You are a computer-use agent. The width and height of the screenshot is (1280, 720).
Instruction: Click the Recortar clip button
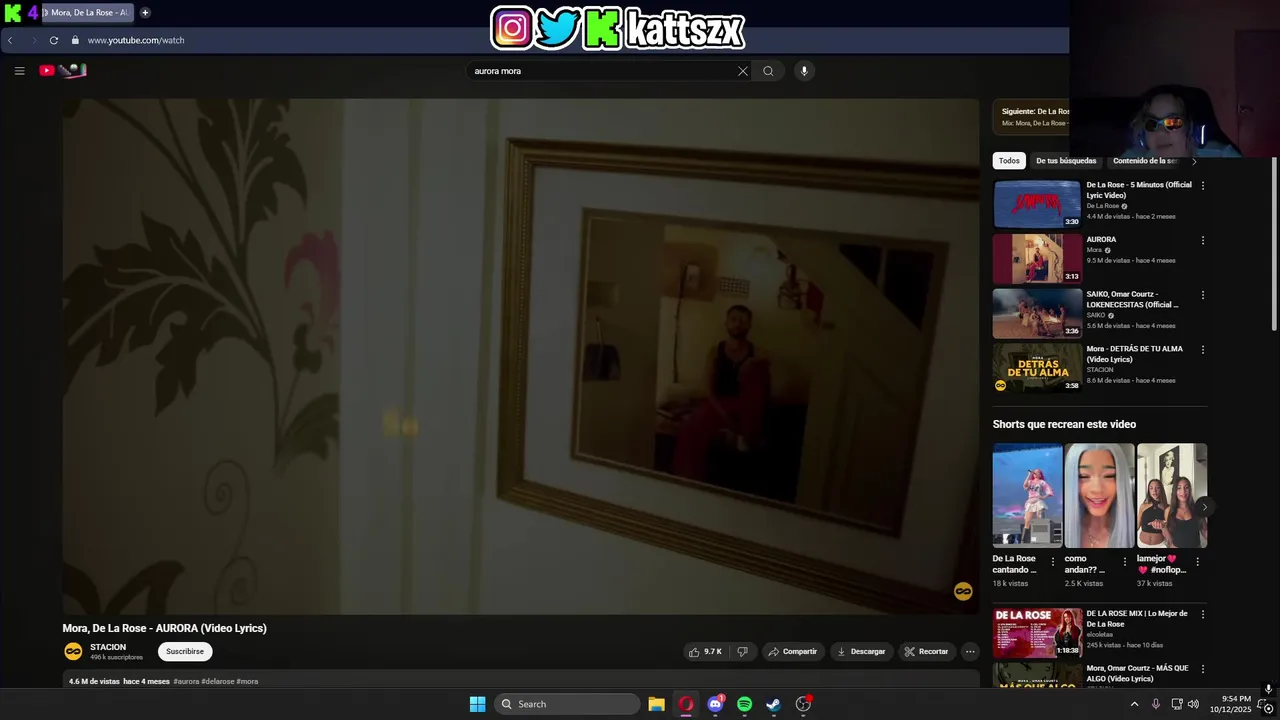pyautogui.click(x=926, y=651)
